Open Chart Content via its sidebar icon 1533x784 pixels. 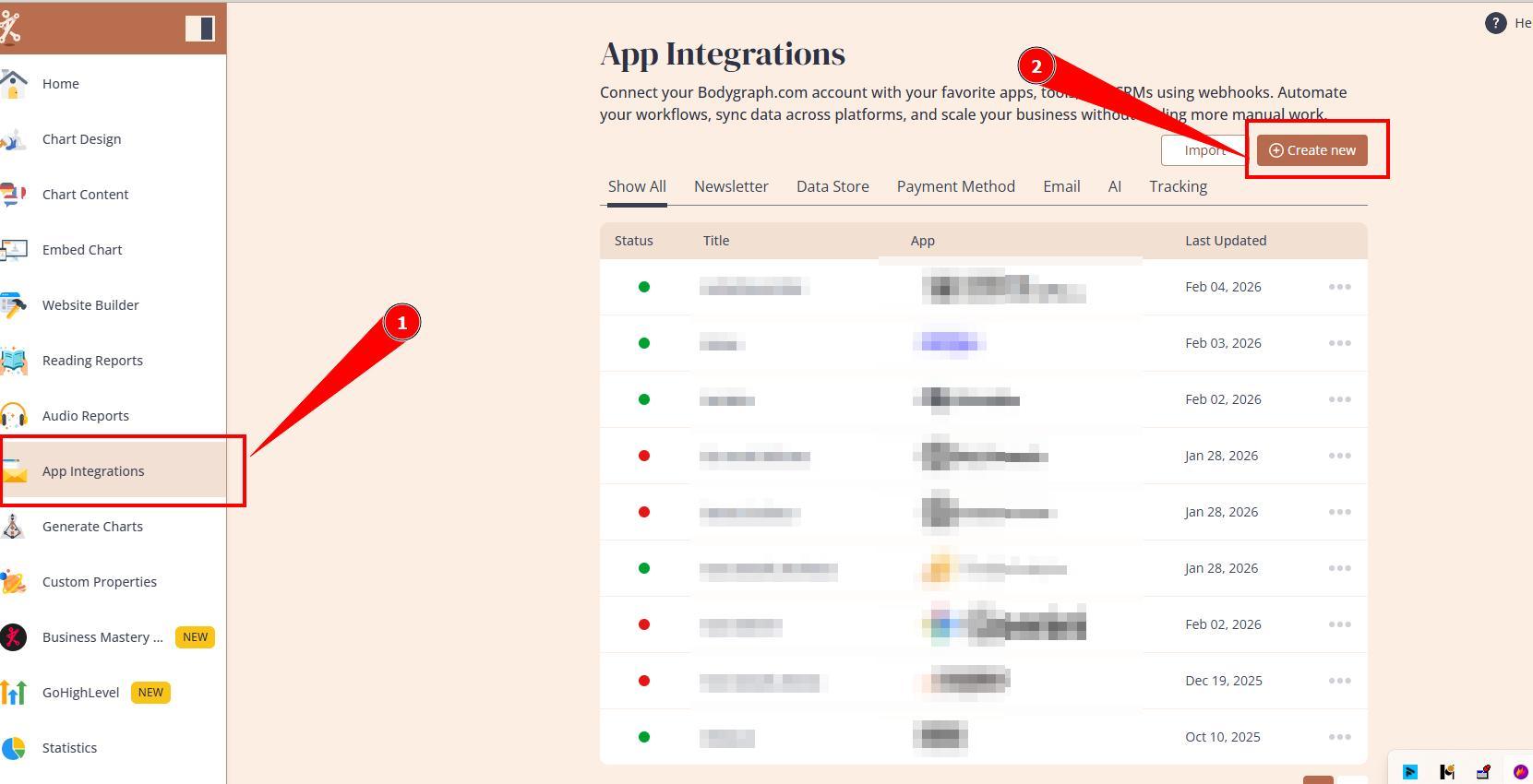pos(13,195)
